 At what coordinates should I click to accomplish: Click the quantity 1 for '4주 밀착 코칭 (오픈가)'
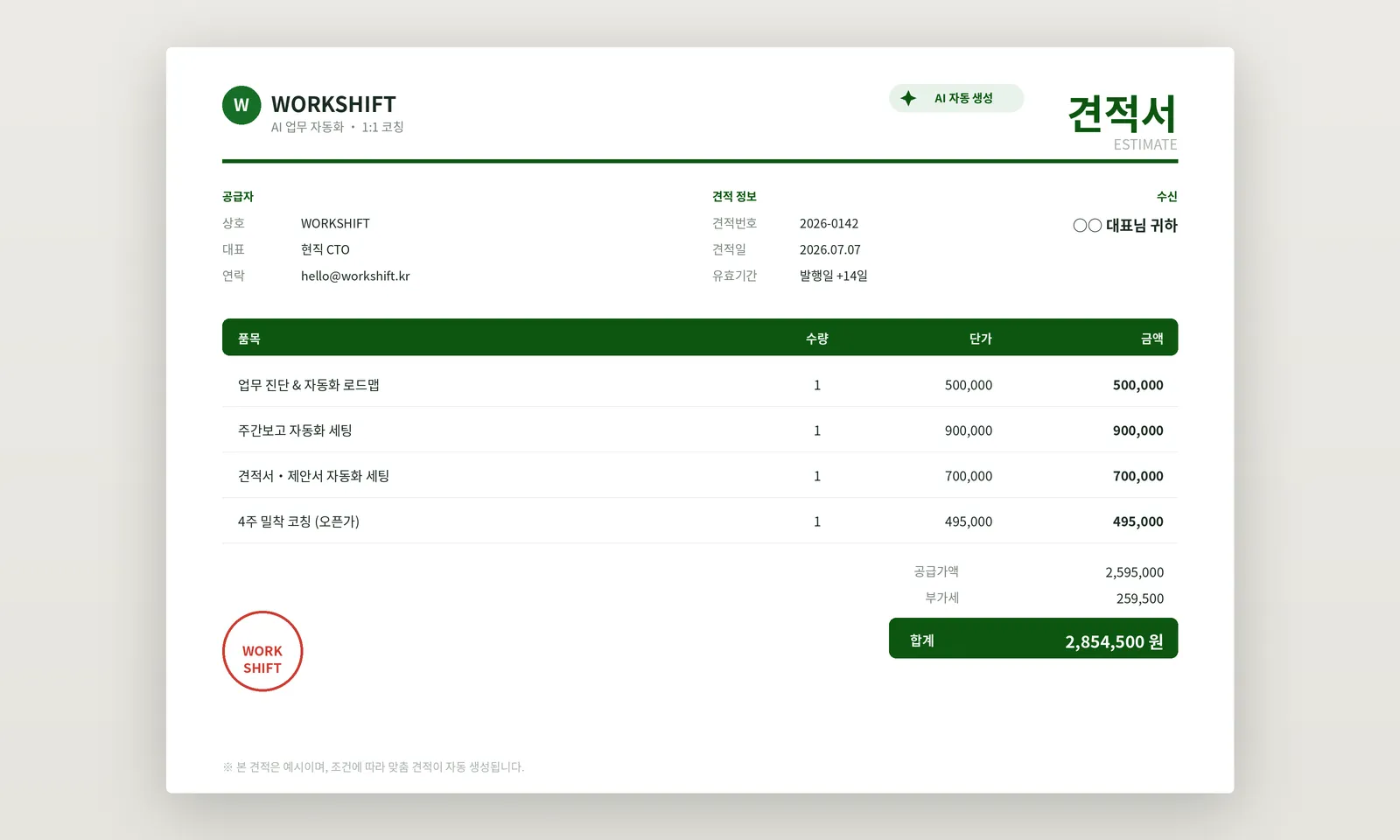pos(817,521)
